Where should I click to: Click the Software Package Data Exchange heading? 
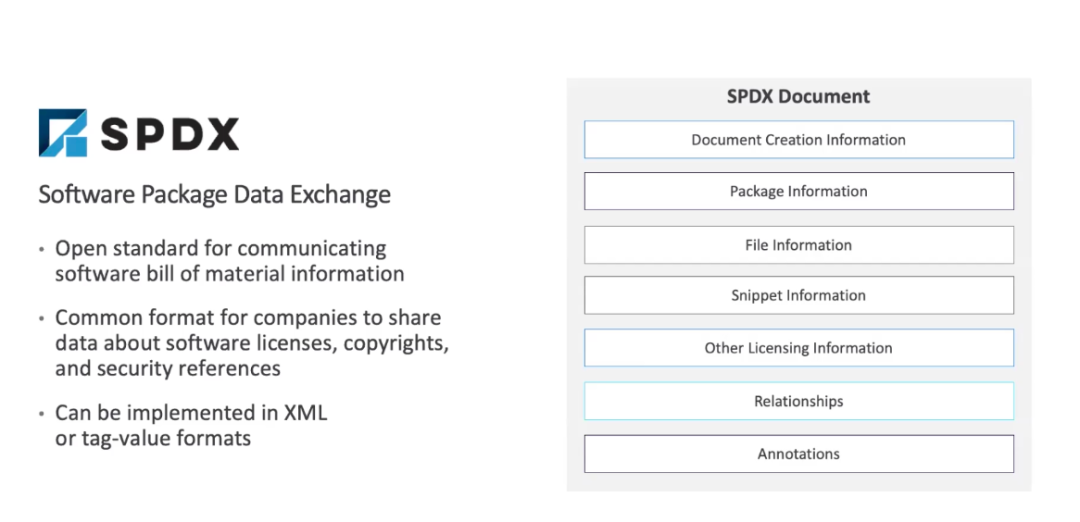[x=215, y=194]
